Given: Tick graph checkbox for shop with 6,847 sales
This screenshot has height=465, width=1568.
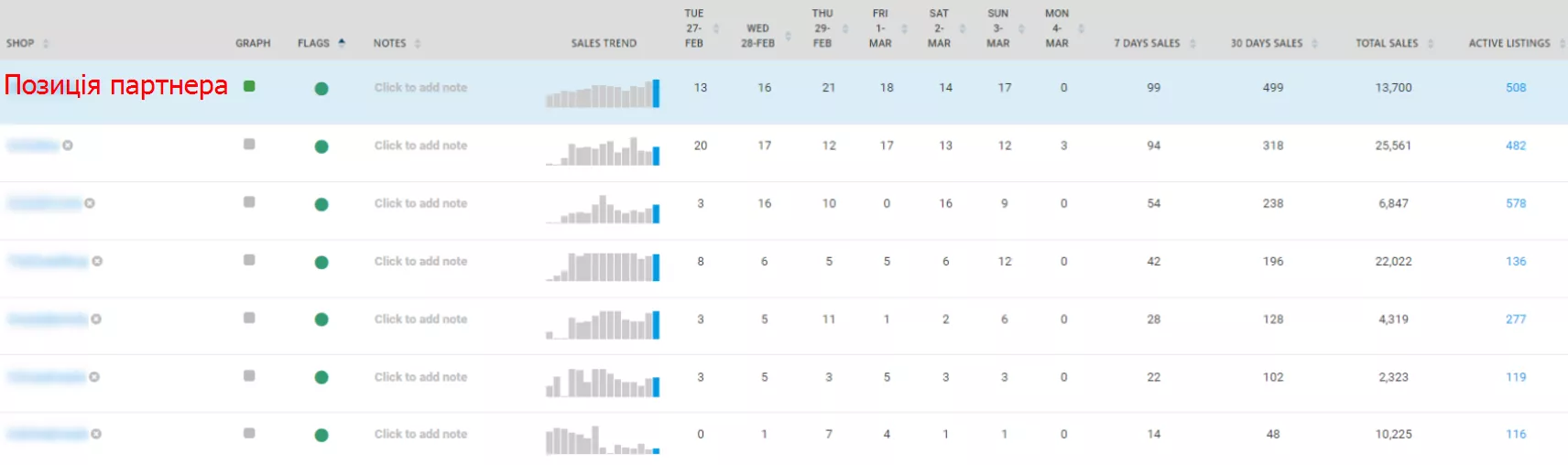Looking at the screenshot, I should [249, 202].
